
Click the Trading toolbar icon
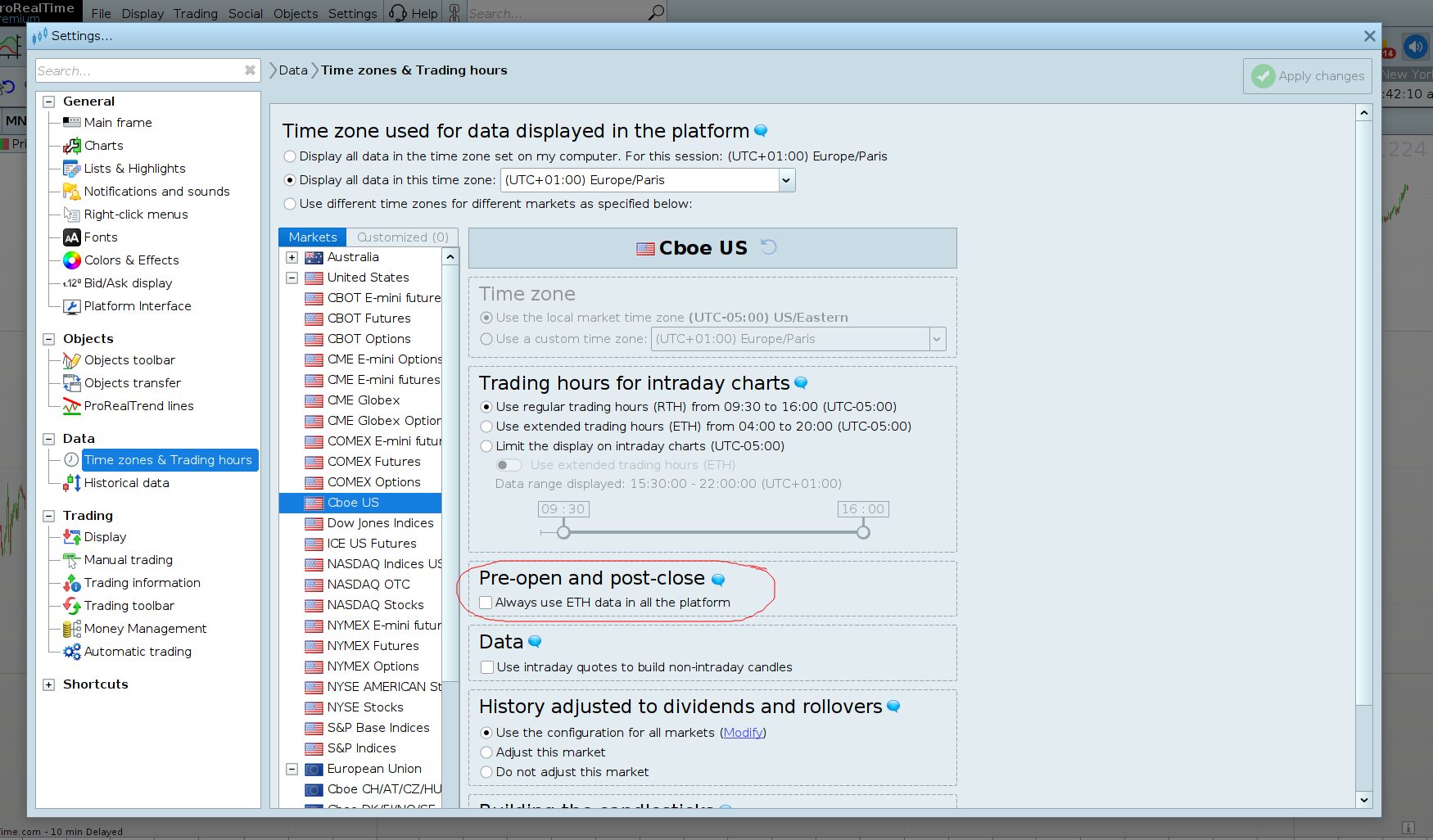(x=71, y=606)
